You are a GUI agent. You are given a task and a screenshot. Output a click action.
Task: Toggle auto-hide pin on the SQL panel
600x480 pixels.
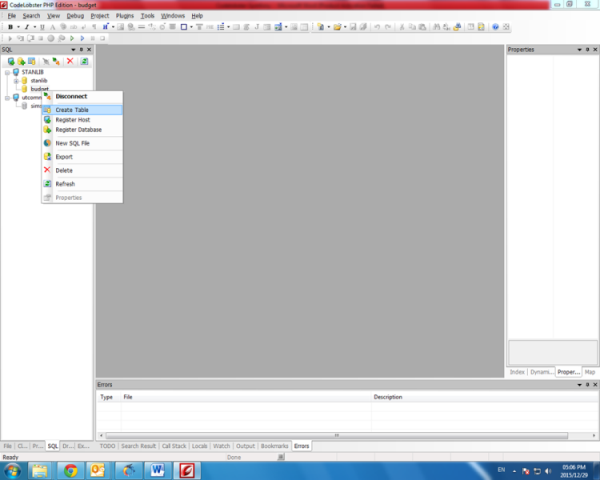(81, 49)
